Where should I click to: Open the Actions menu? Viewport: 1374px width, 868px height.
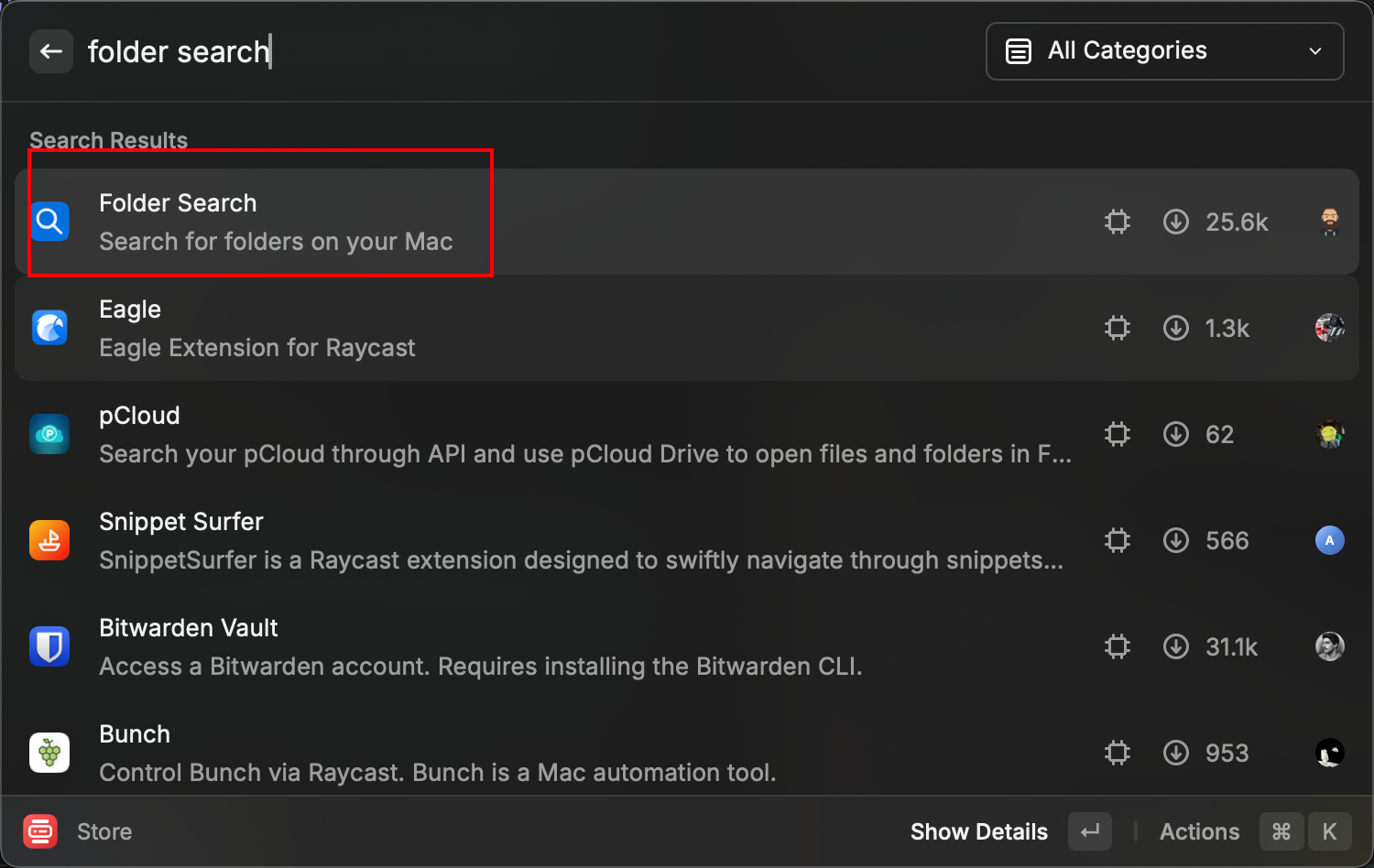pyautogui.click(x=1200, y=831)
